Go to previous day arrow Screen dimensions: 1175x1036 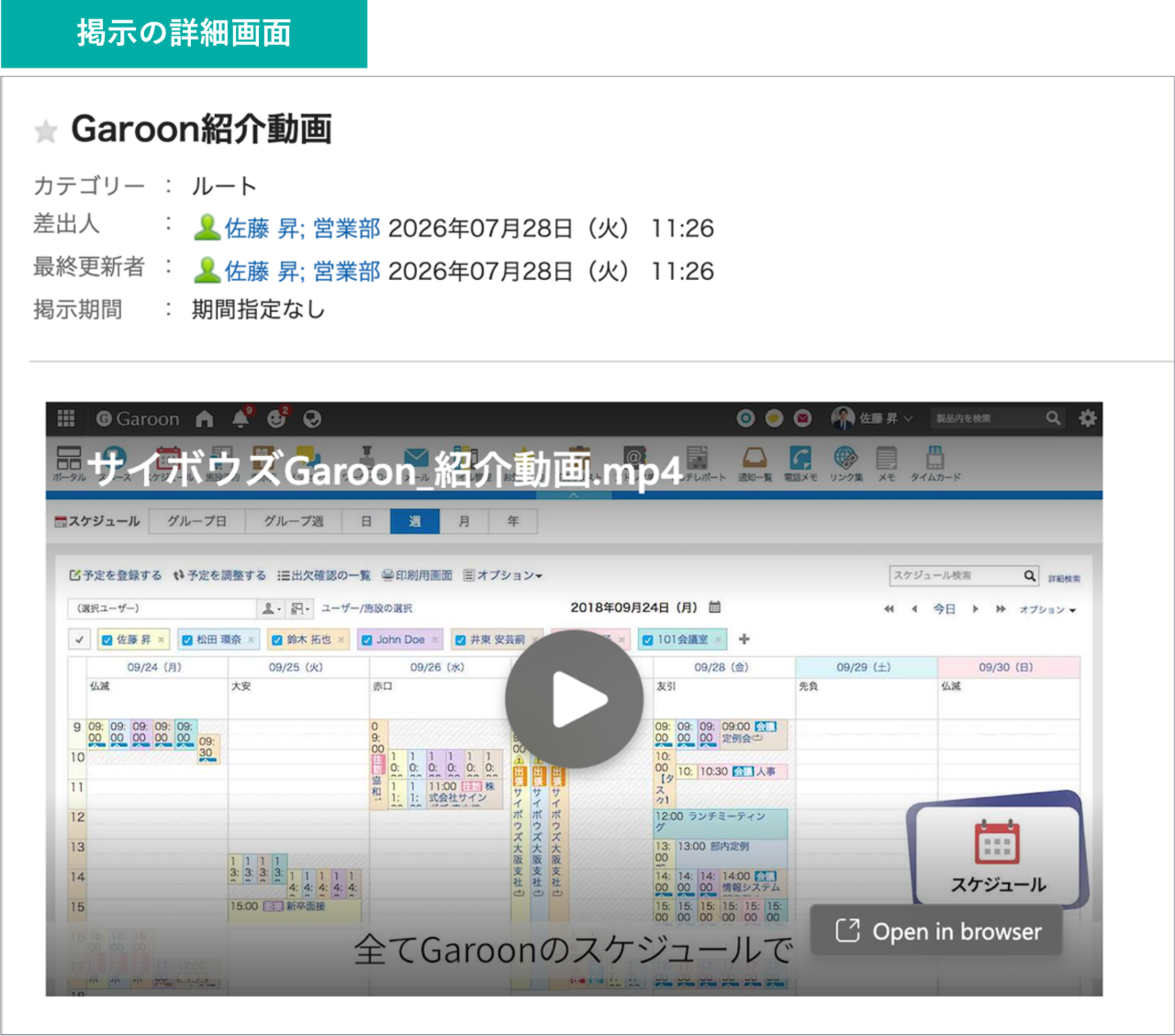point(914,609)
